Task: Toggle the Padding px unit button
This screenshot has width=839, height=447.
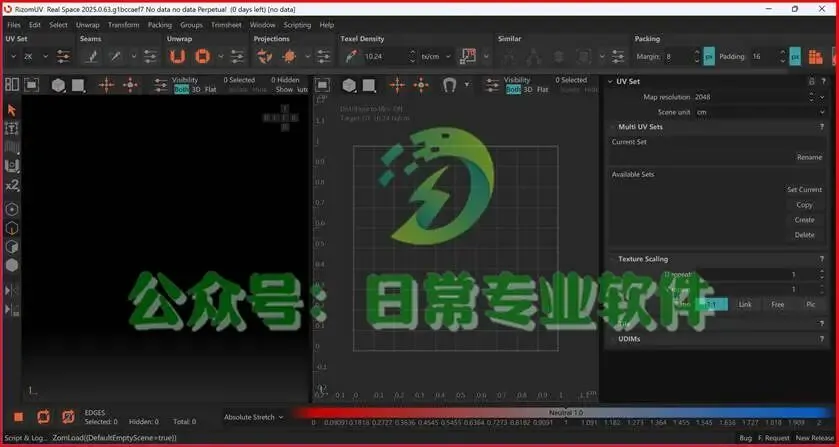Action: pyautogui.click(x=795, y=56)
